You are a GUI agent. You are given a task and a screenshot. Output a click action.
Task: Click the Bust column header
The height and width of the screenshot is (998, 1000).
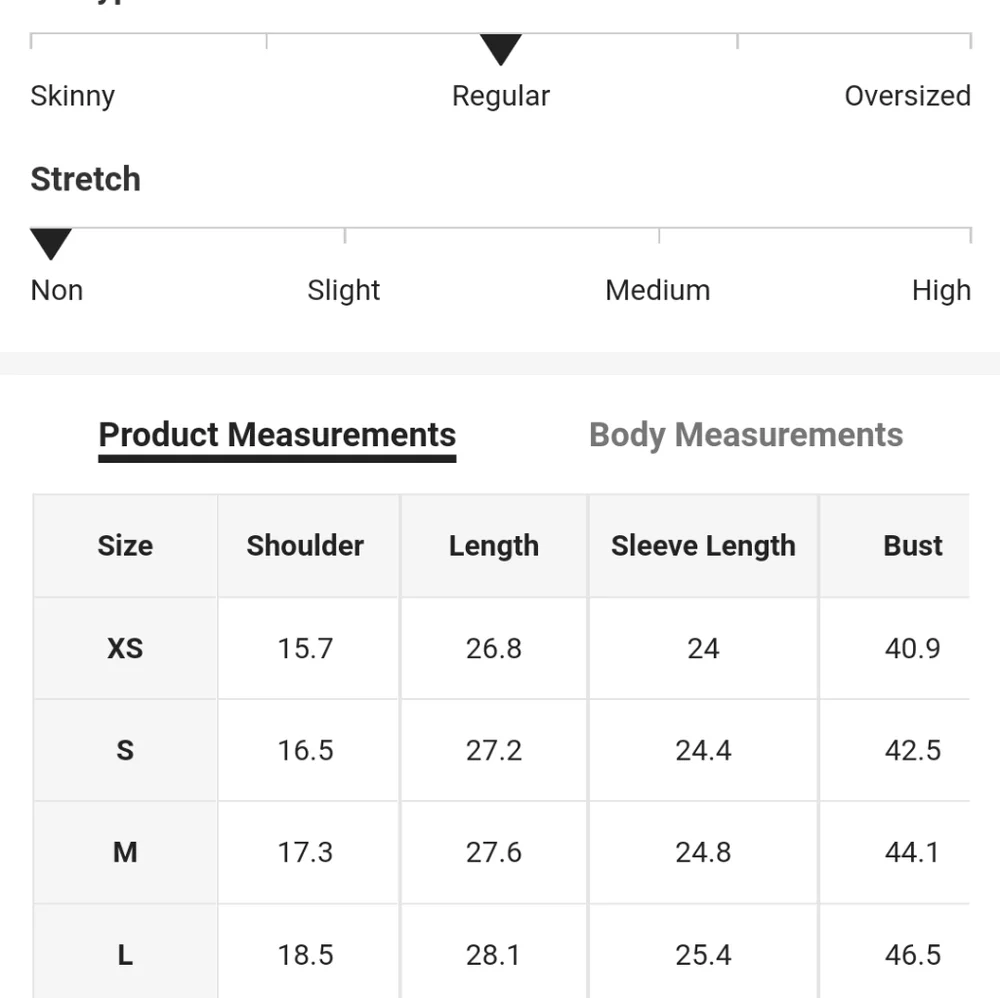click(x=913, y=546)
